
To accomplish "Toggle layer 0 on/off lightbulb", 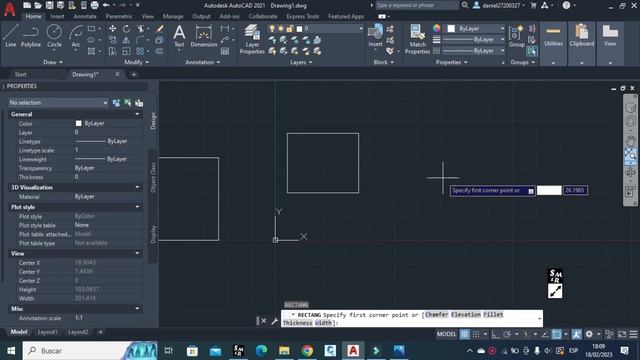I will click(x=272, y=29).
